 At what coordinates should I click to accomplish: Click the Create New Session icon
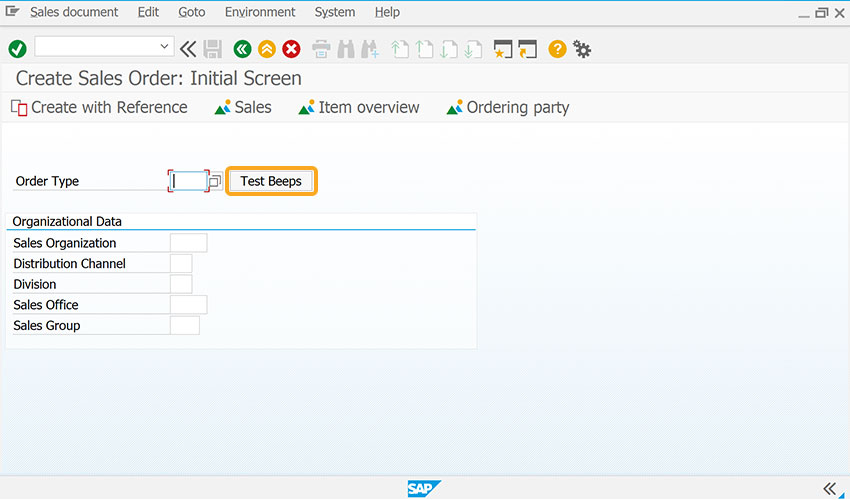click(x=503, y=49)
